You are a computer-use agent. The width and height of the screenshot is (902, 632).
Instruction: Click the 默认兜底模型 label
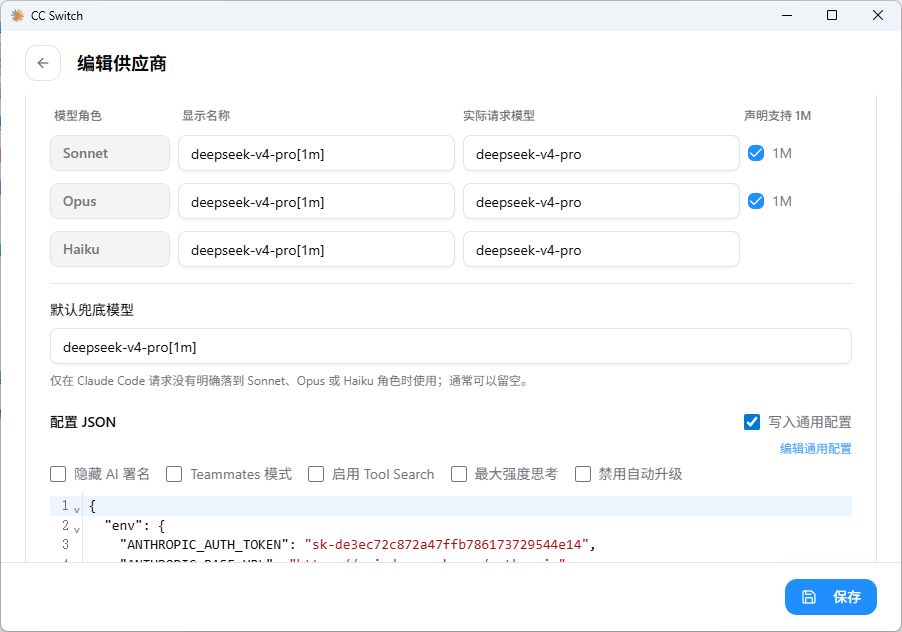pos(92,310)
